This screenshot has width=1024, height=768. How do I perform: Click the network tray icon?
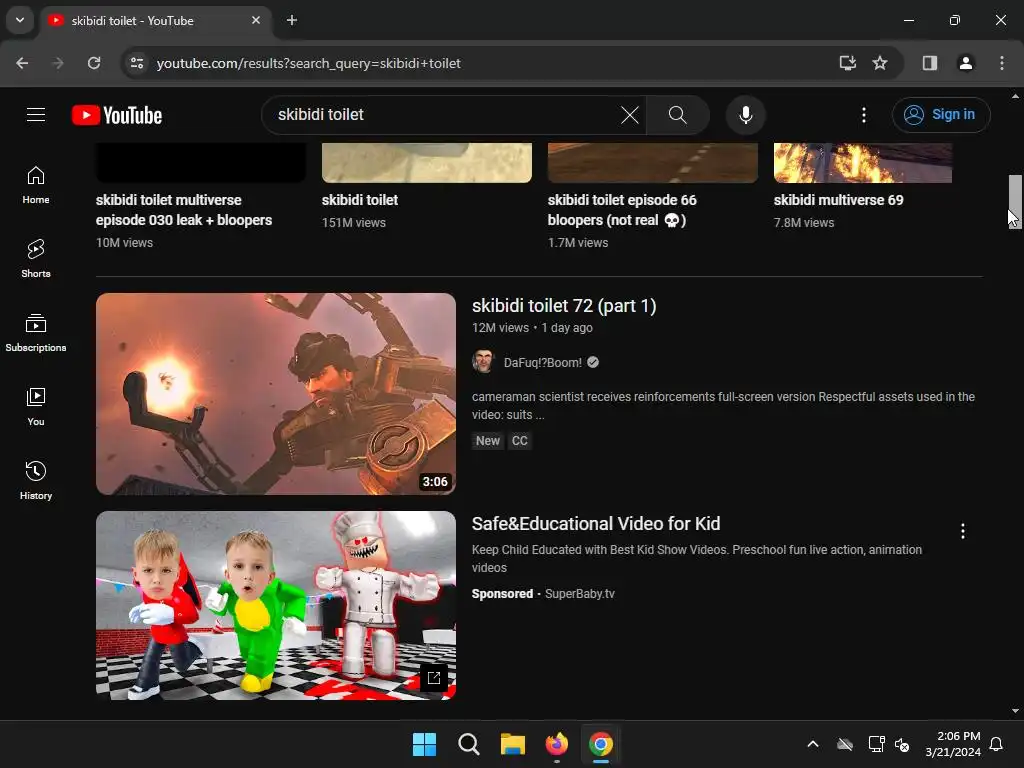coord(876,744)
